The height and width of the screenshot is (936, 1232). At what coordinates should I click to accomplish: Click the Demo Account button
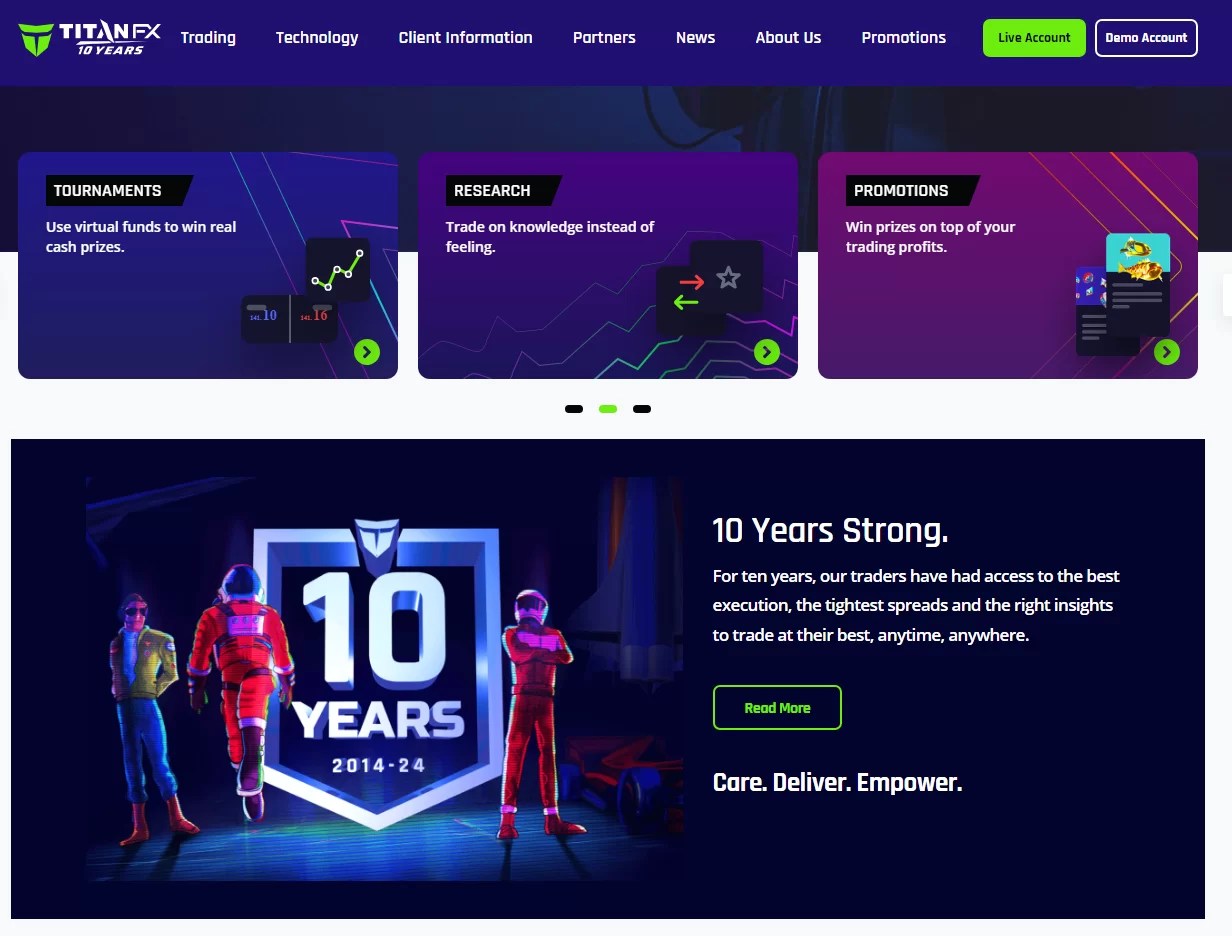click(1146, 38)
